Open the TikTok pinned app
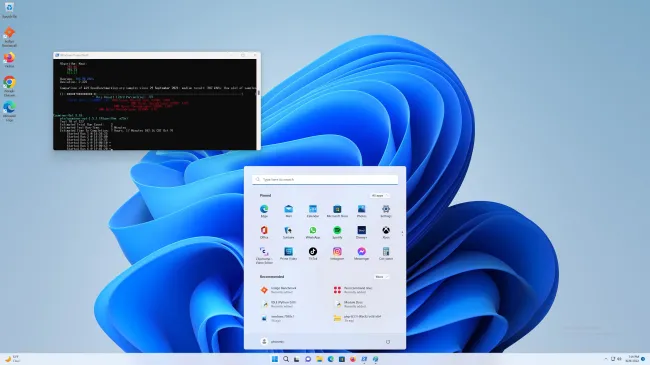Image resolution: width=650 pixels, height=365 pixels. [x=313, y=253]
